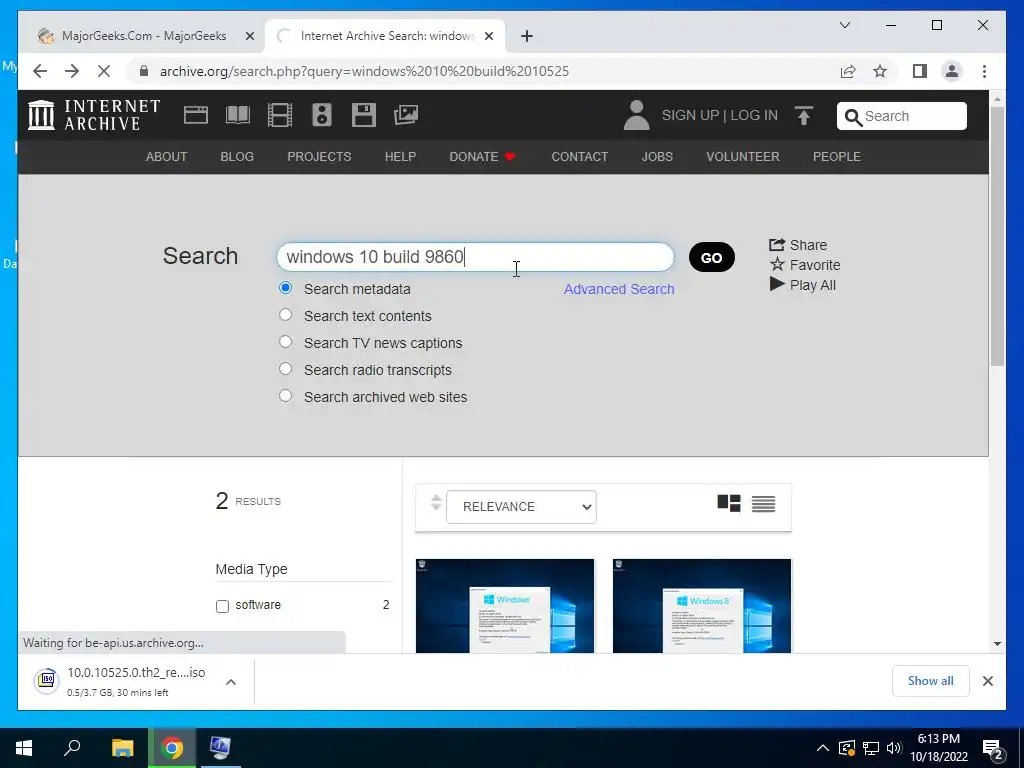Open the VOLUNTEER menu item

point(743,157)
